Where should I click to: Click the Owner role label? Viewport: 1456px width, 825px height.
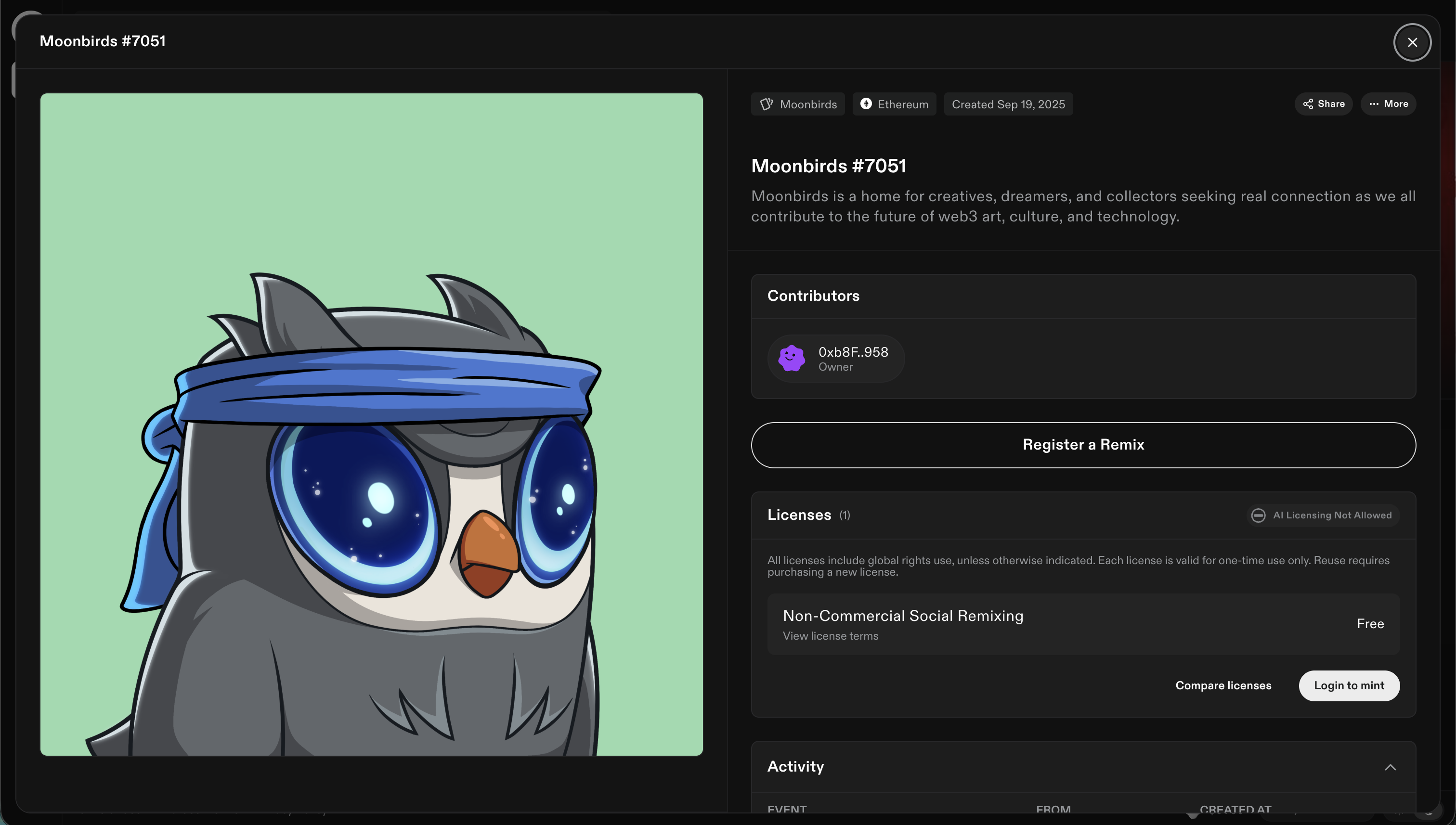tap(835, 367)
